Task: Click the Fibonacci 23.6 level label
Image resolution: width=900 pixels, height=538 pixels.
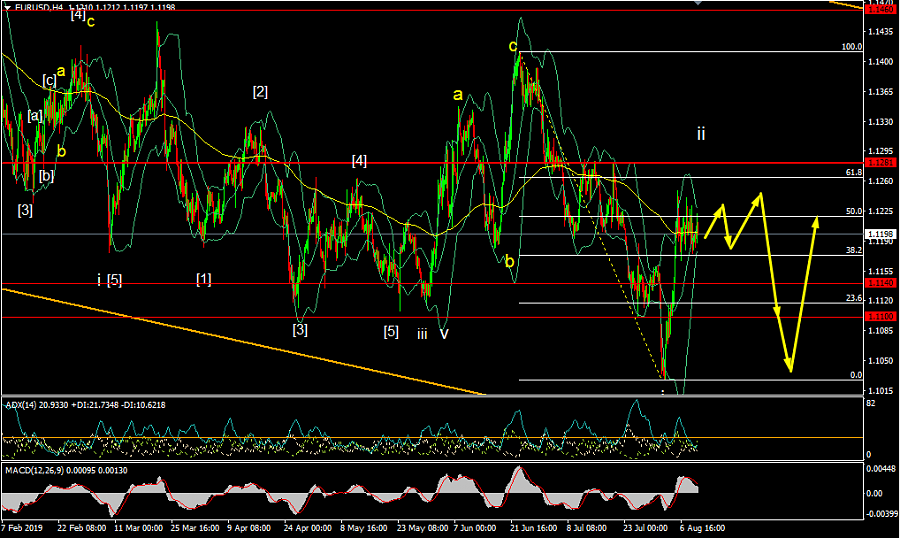Action: [x=853, y=298]
